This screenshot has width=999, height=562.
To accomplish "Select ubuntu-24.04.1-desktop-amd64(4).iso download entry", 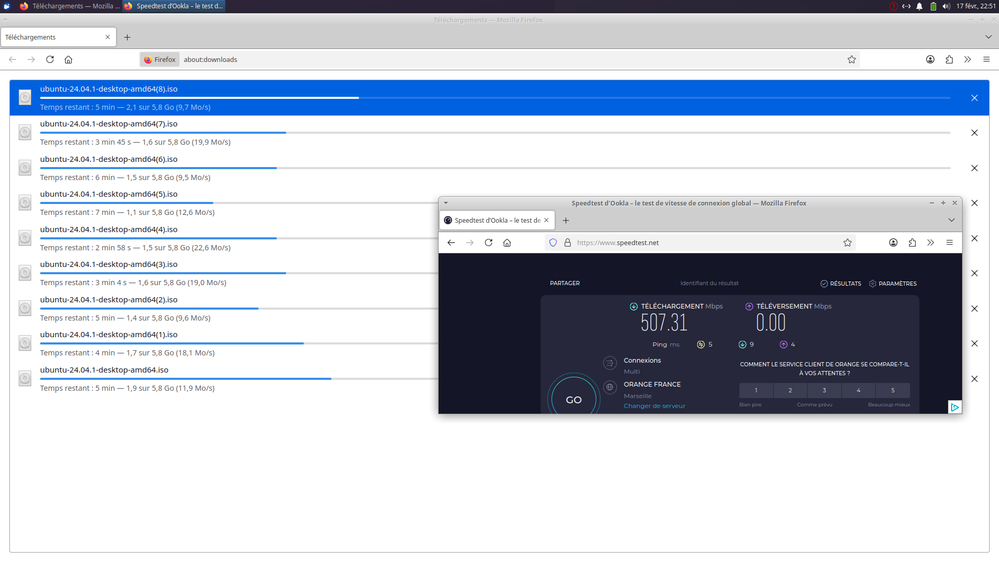I will (x=224, y=238).
